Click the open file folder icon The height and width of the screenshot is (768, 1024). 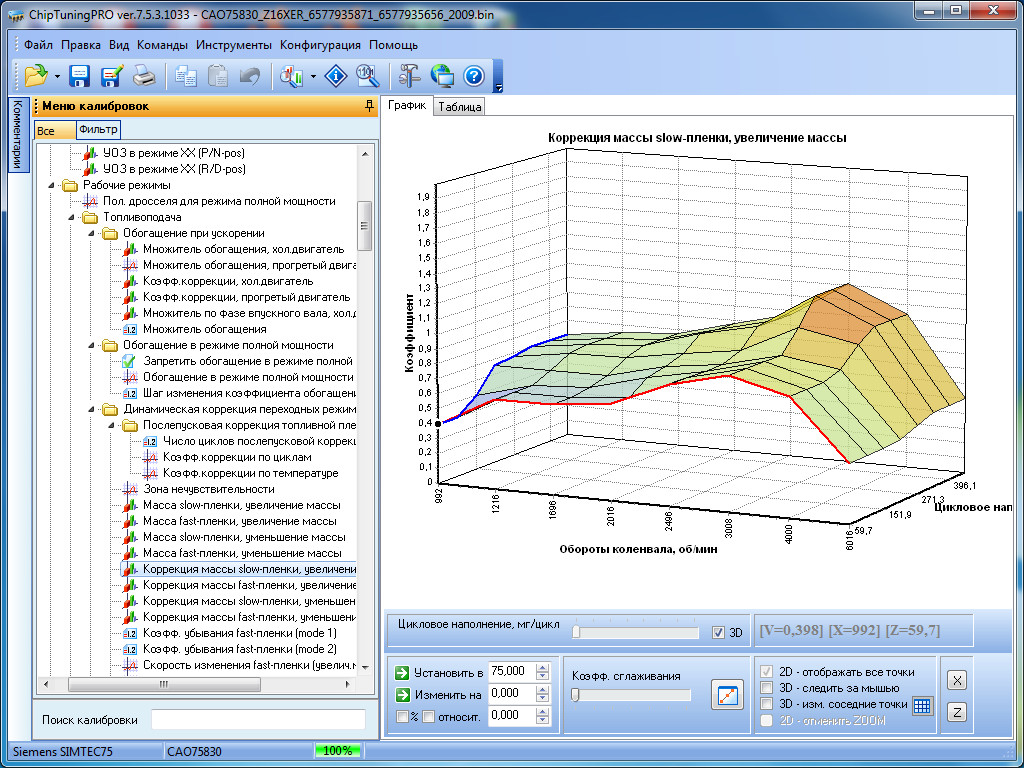coord(36,75)
